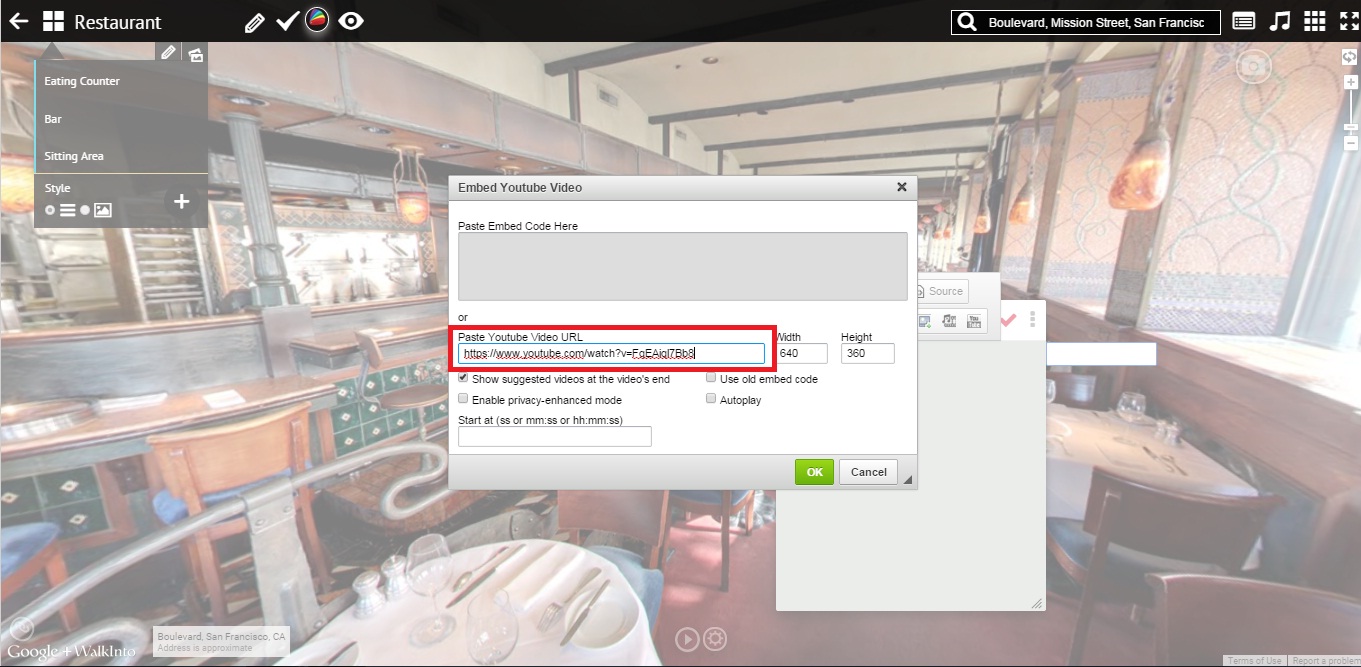The width and height of the screenshot is (1361, 667).
Task: Choose the image thumbnail style under Style
Action: point(102,210)
